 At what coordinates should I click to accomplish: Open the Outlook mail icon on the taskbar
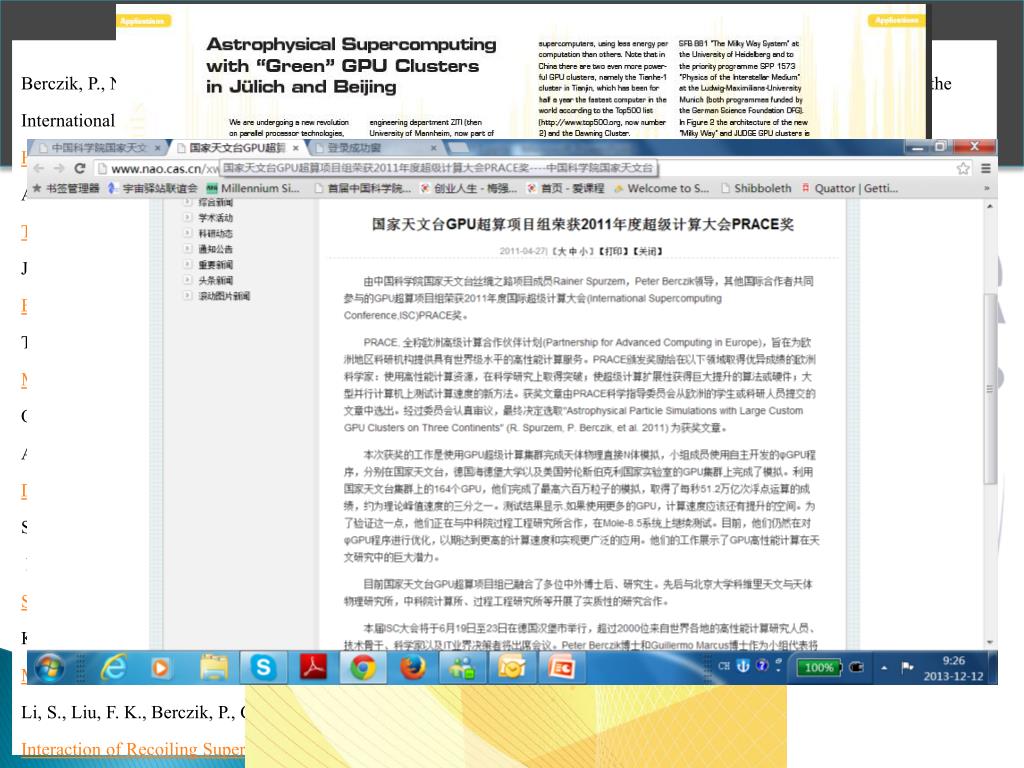512,667
